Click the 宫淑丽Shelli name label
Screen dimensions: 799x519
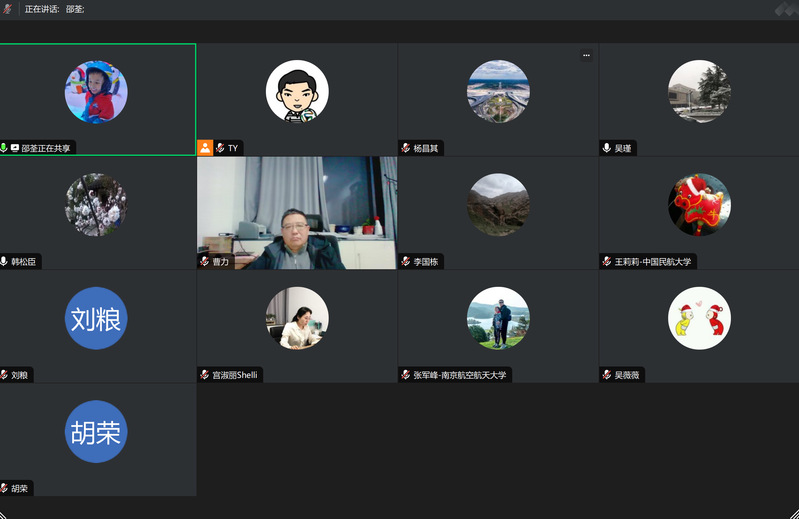pyautogui.click(x=235, y=376)
